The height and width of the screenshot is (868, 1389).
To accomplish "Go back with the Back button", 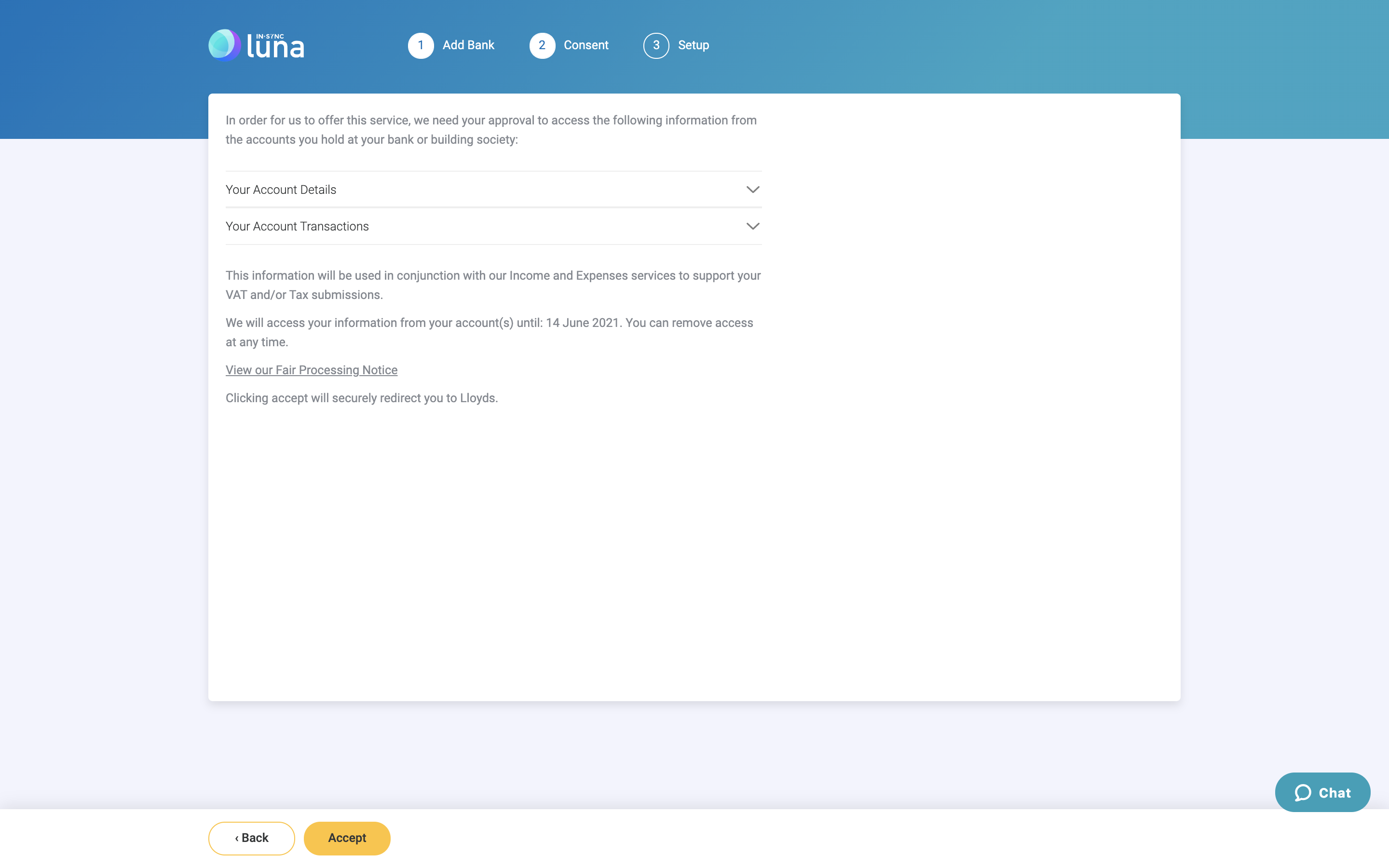I will 251,838.
